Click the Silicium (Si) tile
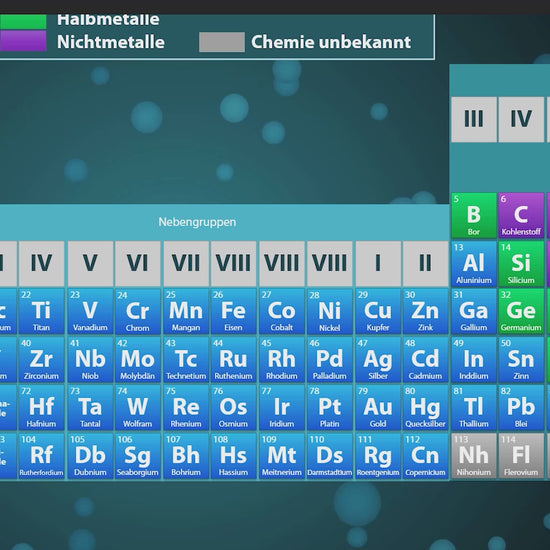Screen dimensions: 550x550 coord(521,264)
